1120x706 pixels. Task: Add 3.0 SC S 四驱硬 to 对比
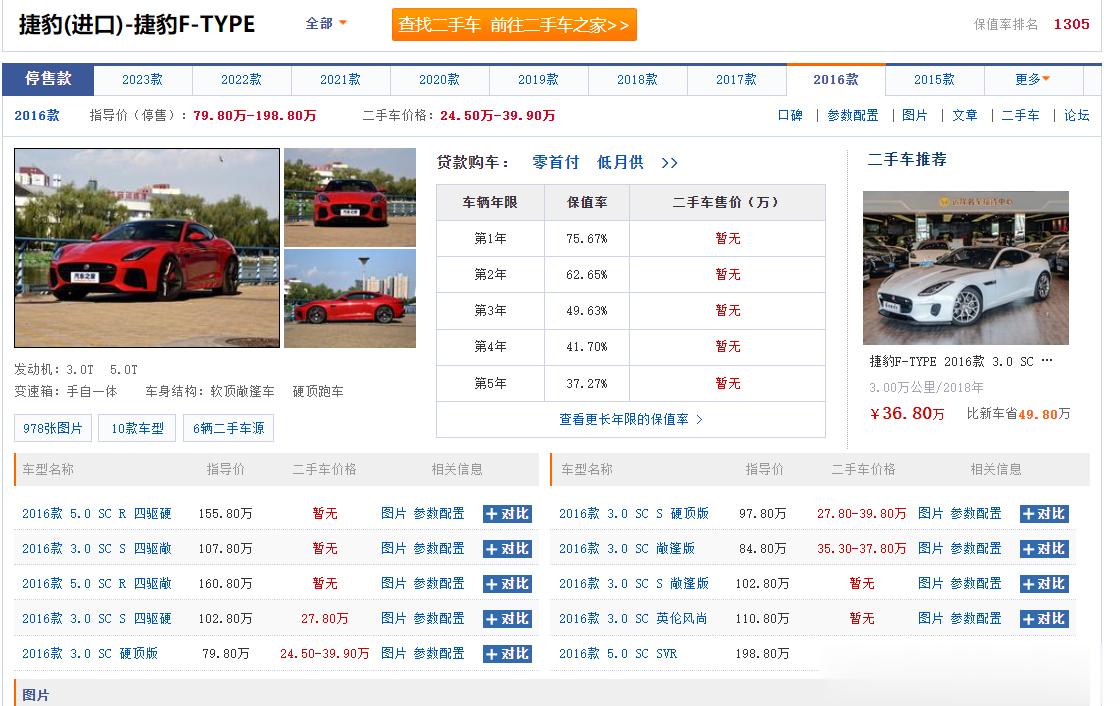[x=507, y=619]
